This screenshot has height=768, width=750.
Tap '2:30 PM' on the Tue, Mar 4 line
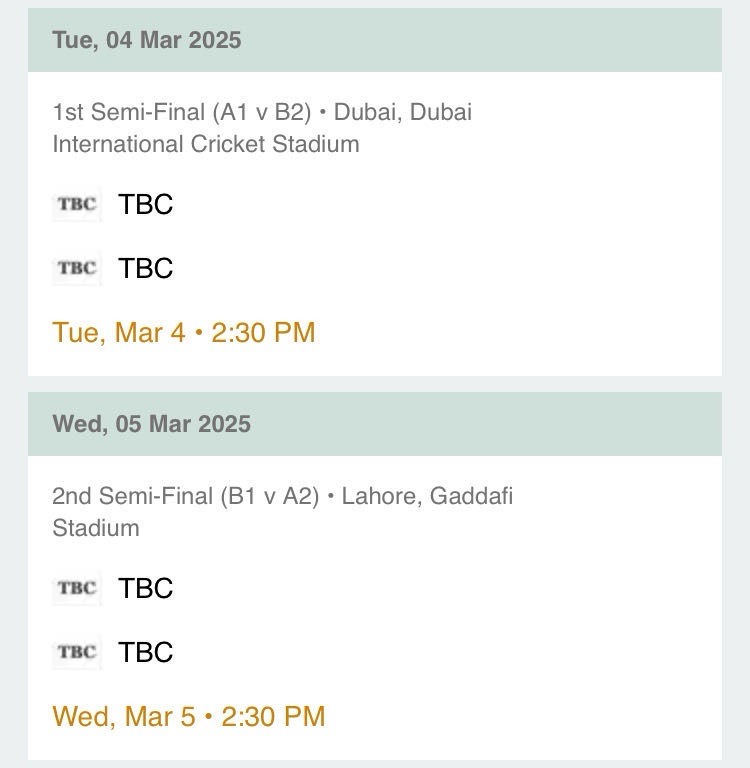[263, 333]
